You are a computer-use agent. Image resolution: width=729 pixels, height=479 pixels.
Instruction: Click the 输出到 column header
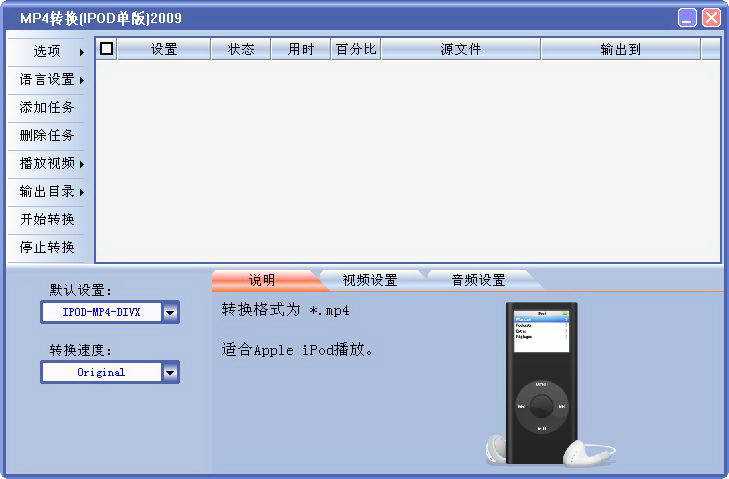coord(621,49)
